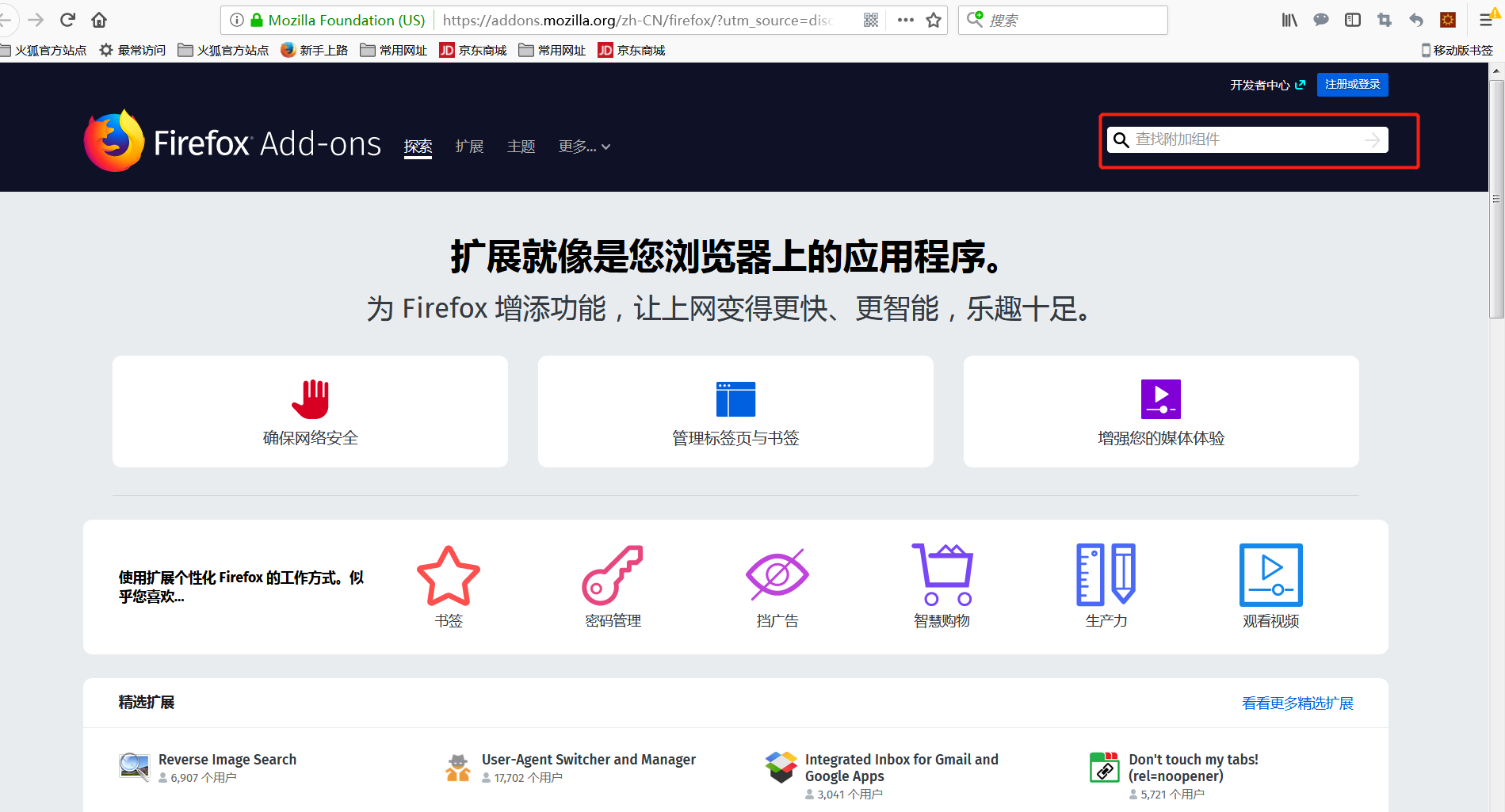Viewport: 1505px width, 812px height.
Task: Submit add-on search with arrow icon
Action: (1372, 140)
